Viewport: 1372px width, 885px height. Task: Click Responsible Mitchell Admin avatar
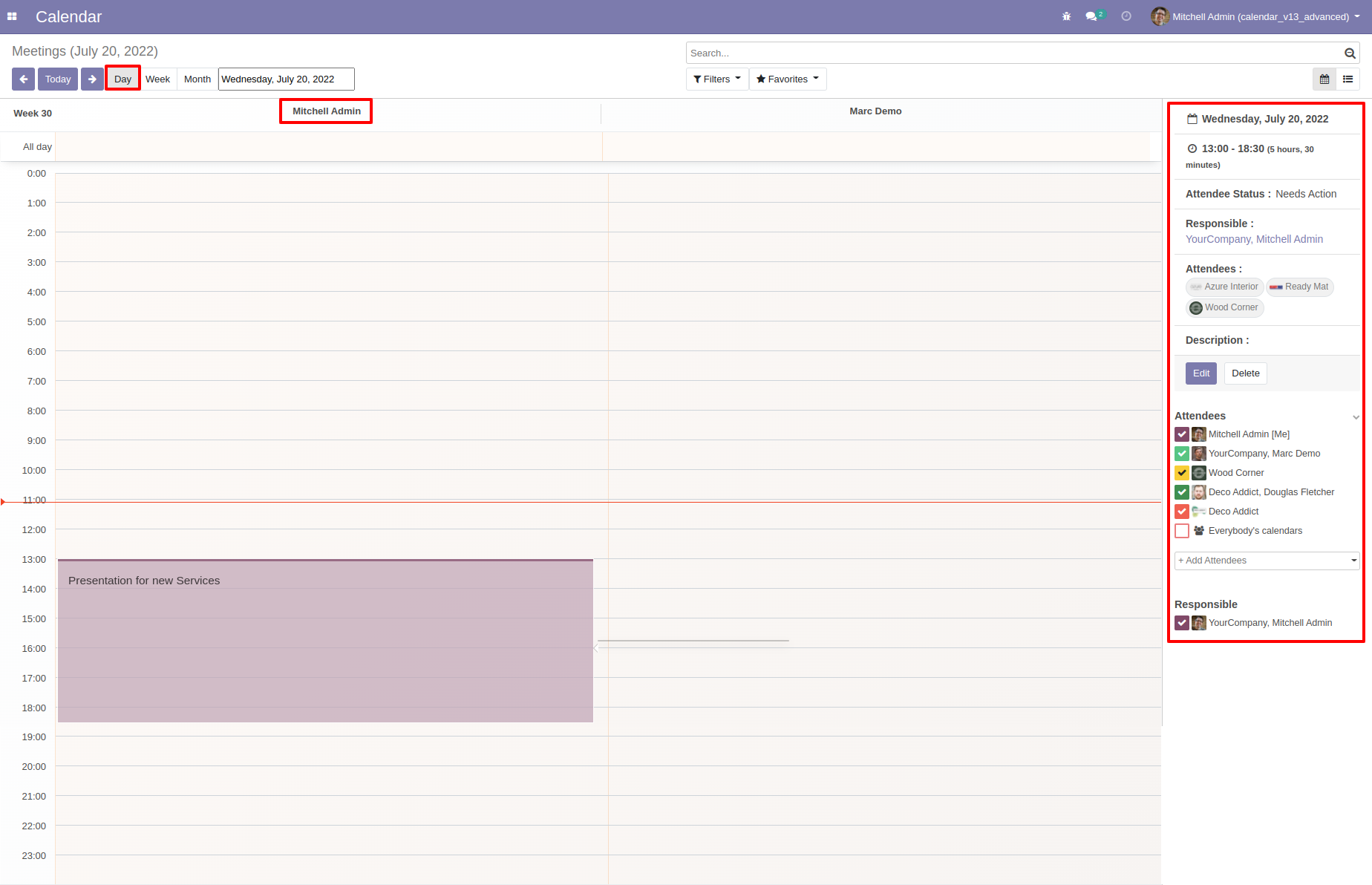click(1199, 623)
